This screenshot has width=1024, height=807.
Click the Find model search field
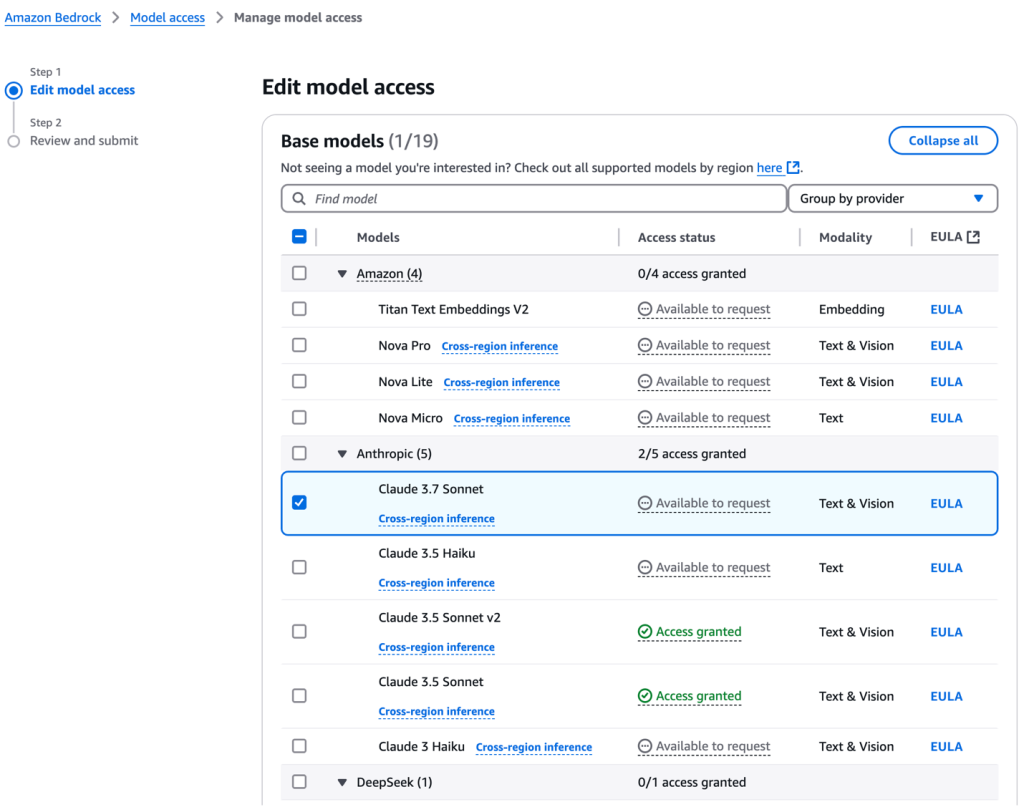(x=534, y=198)
